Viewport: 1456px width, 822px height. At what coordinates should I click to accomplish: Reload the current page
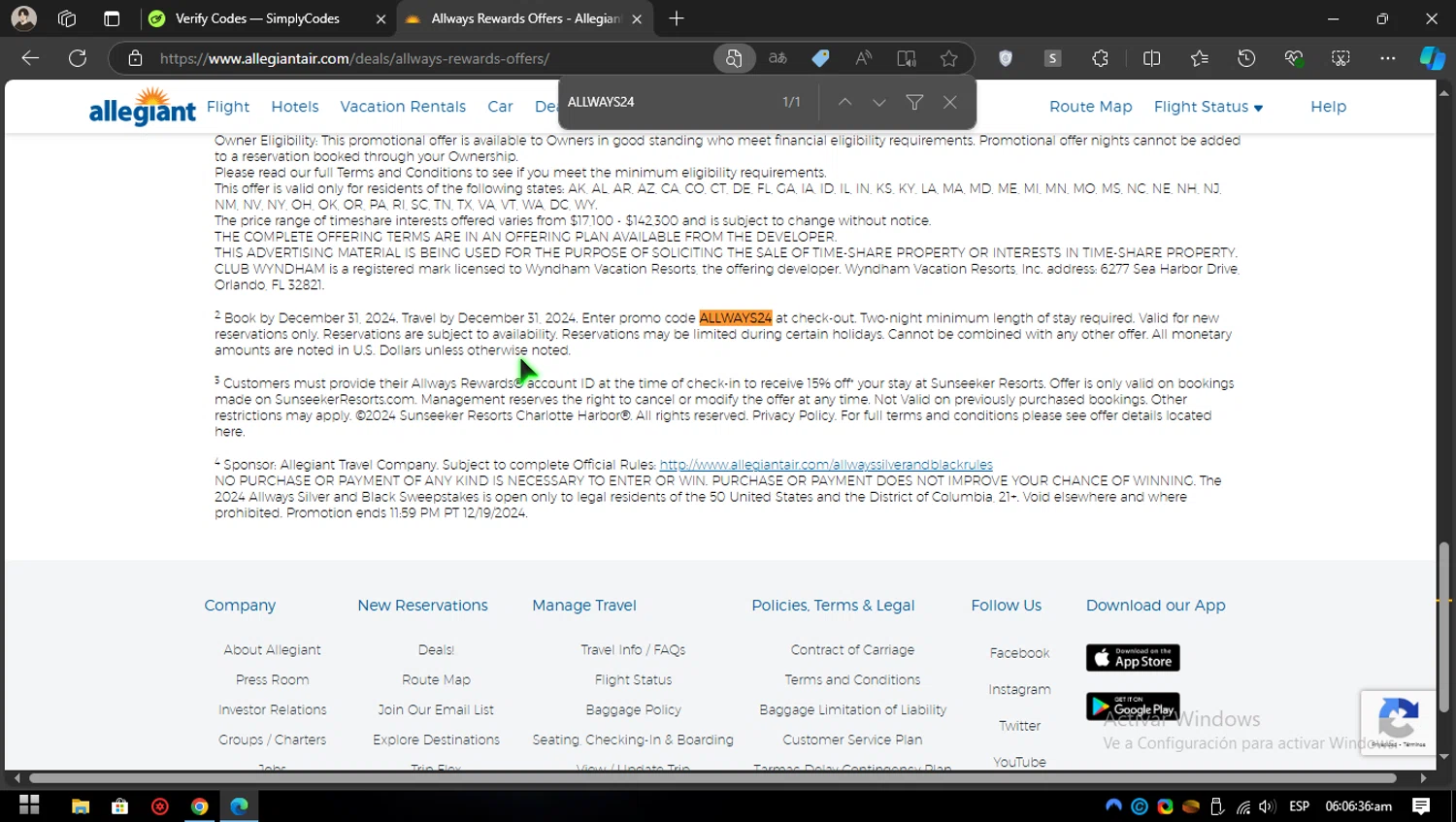point(78,58)
